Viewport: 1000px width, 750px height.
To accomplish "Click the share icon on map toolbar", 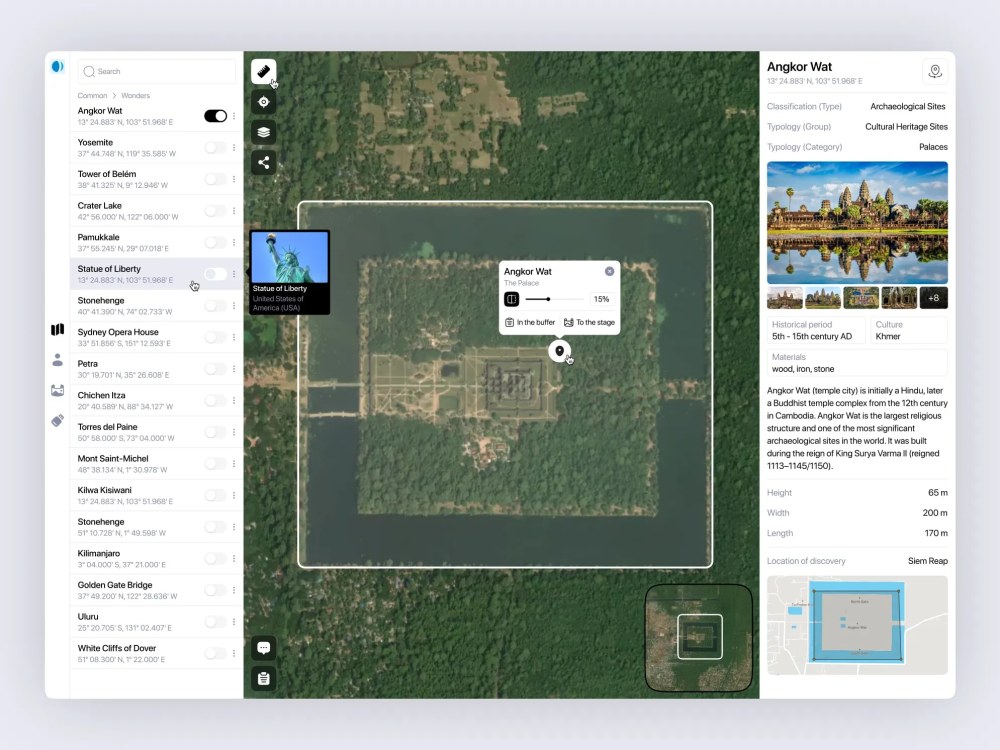I will click(263, 163).
